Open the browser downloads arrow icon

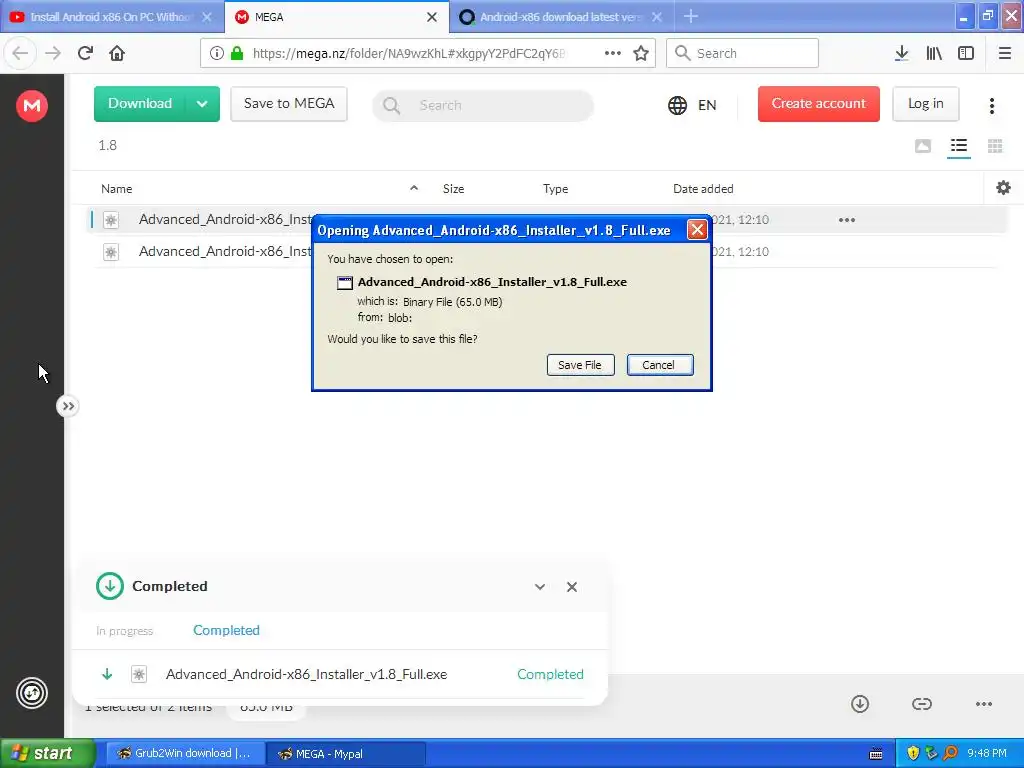click(902, 53)
